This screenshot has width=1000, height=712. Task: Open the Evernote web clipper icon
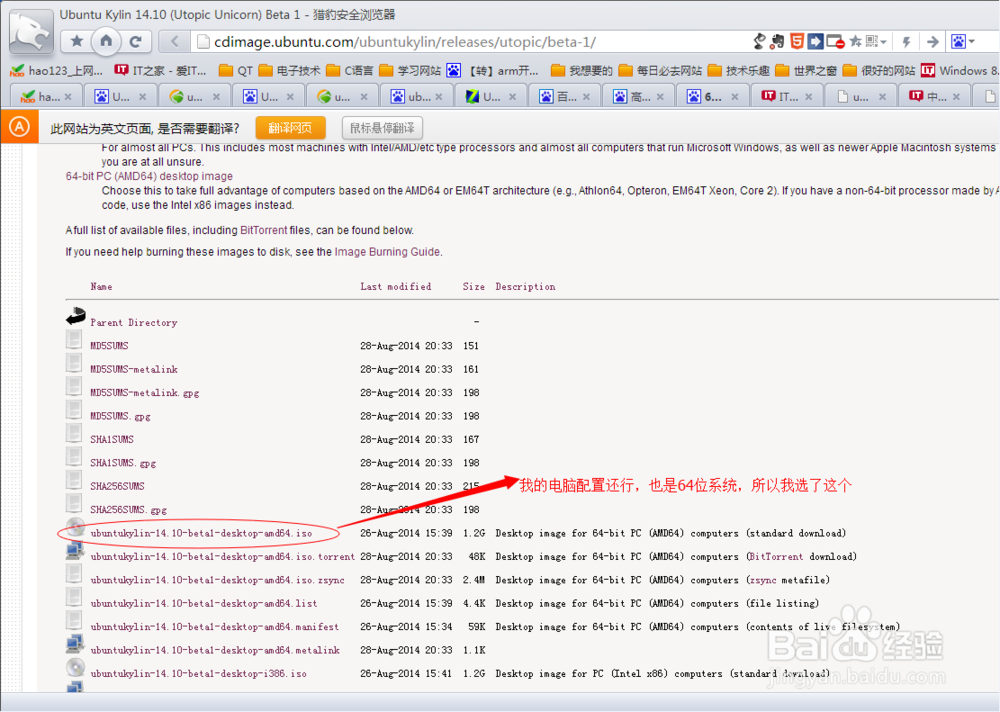(x=778, y=41)
